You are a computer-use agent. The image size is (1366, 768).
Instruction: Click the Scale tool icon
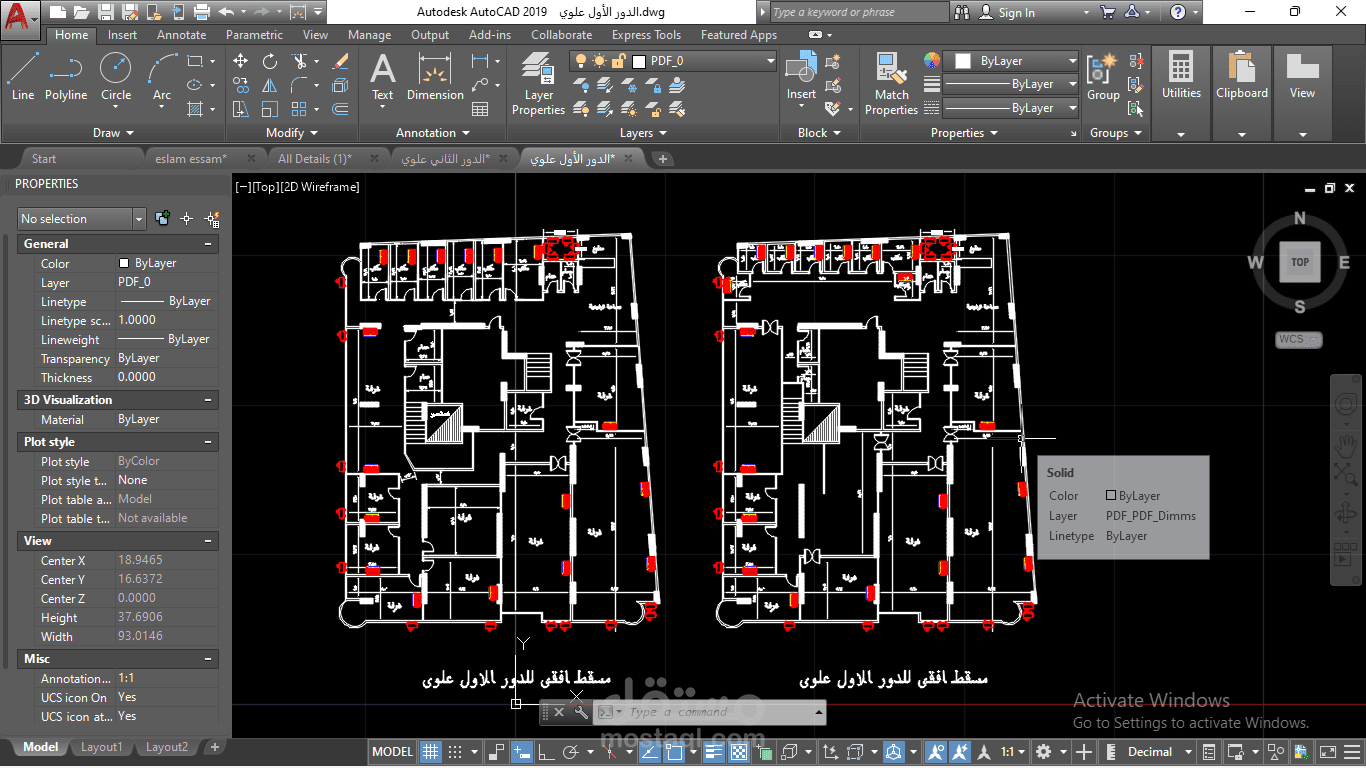(270, 109)
